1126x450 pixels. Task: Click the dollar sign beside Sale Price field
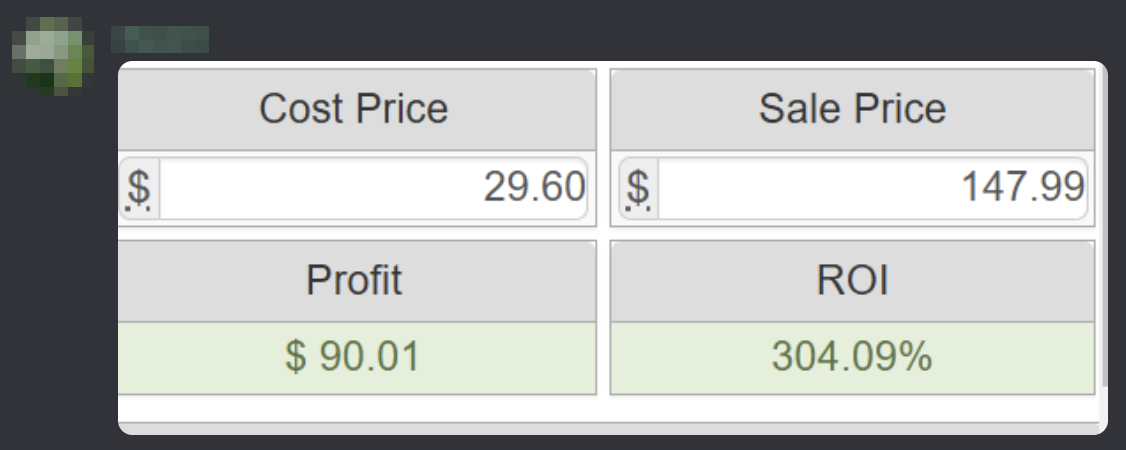(x=638, y=188)
